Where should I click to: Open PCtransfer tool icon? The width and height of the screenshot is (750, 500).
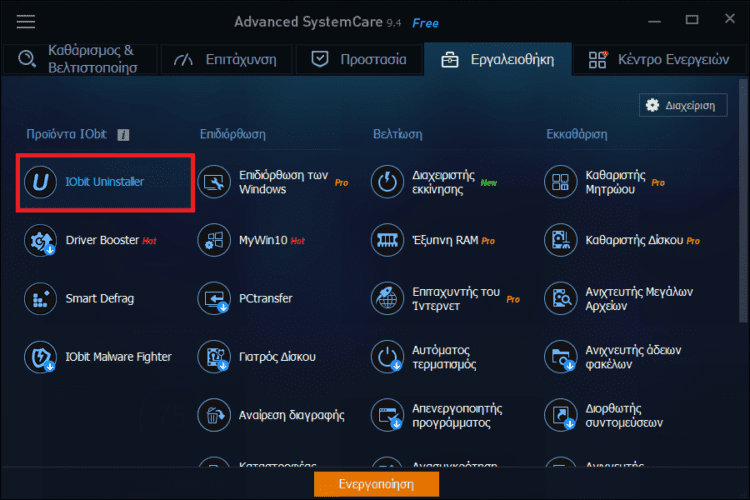click(x=214, y=299)
